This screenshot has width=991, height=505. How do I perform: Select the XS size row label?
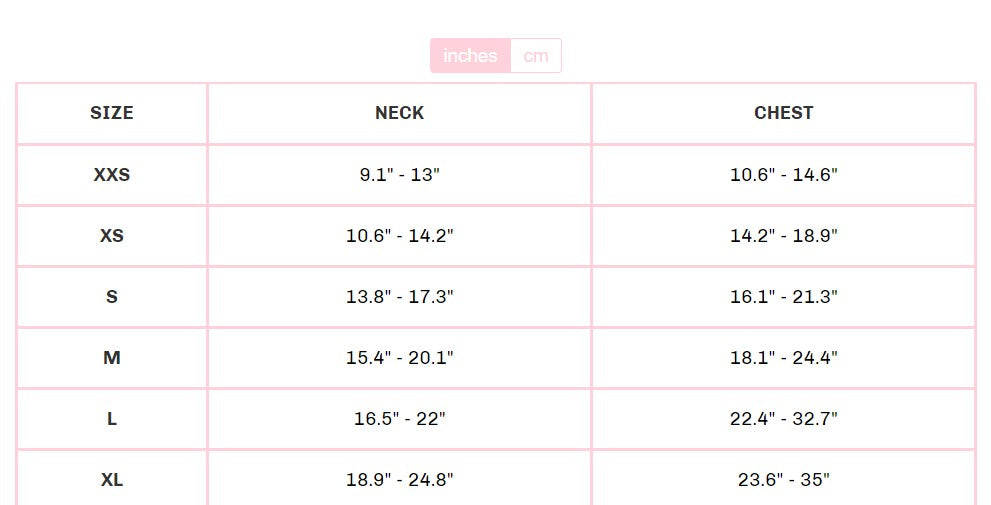tap(112, 236)
